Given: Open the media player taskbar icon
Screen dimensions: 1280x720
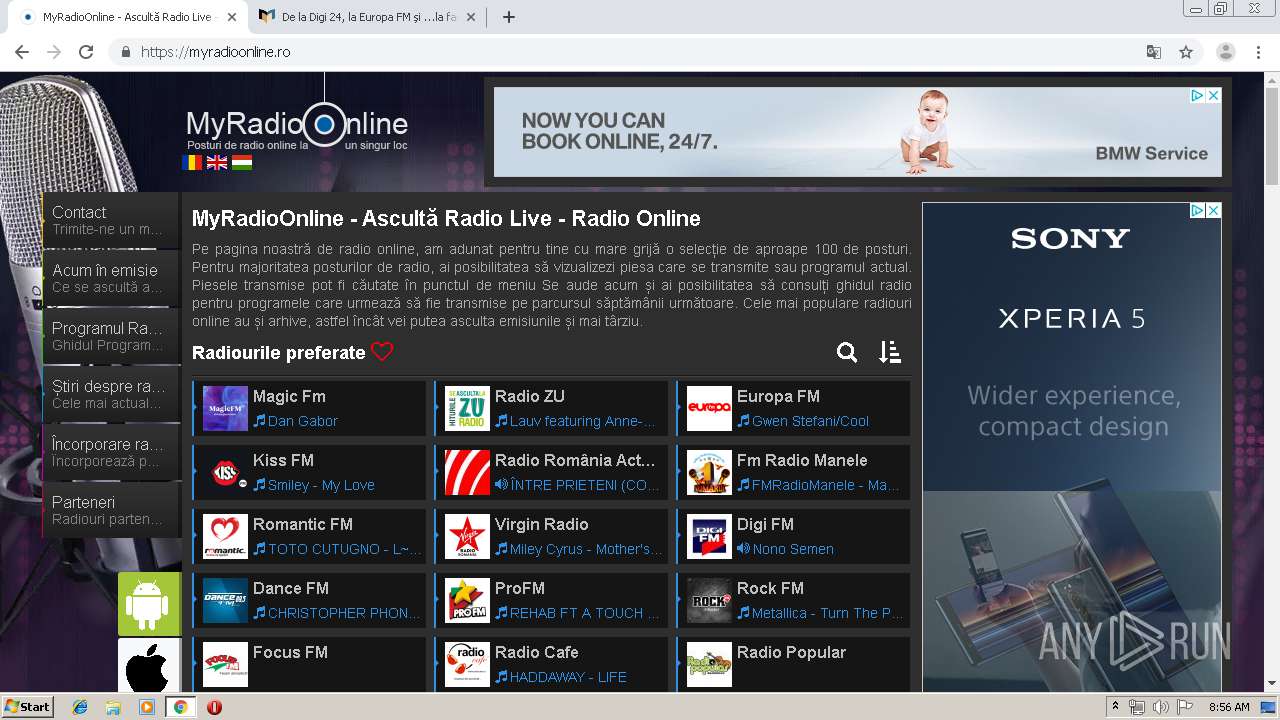Looking at the screenshot, I should [x=147, y=707].
